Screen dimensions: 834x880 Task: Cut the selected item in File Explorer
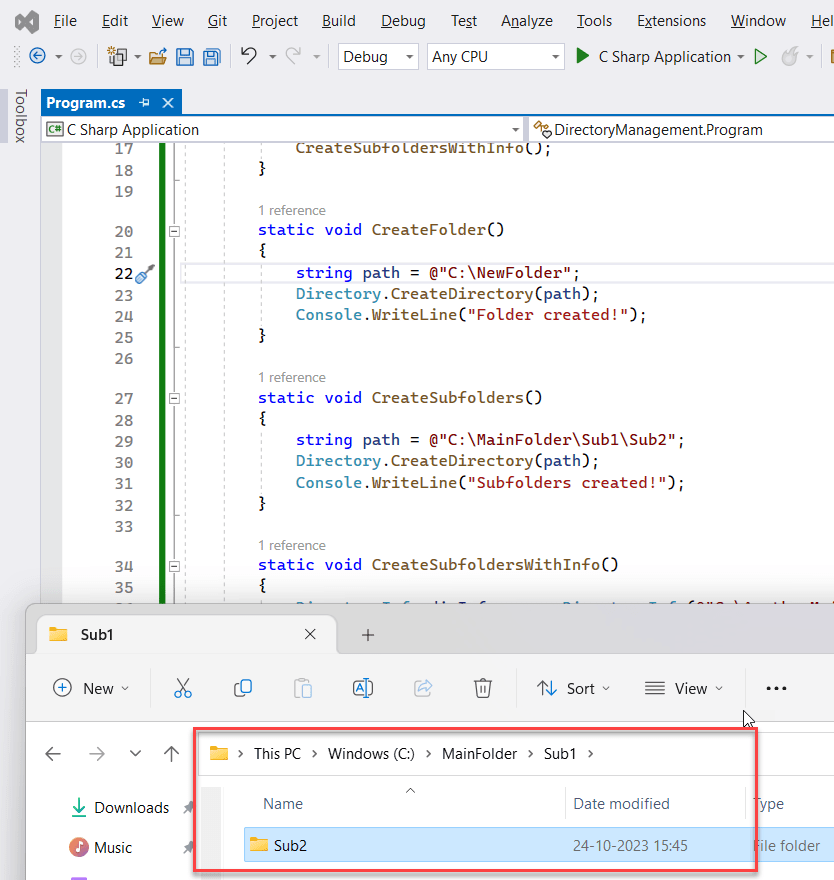[x=183, y=688]
